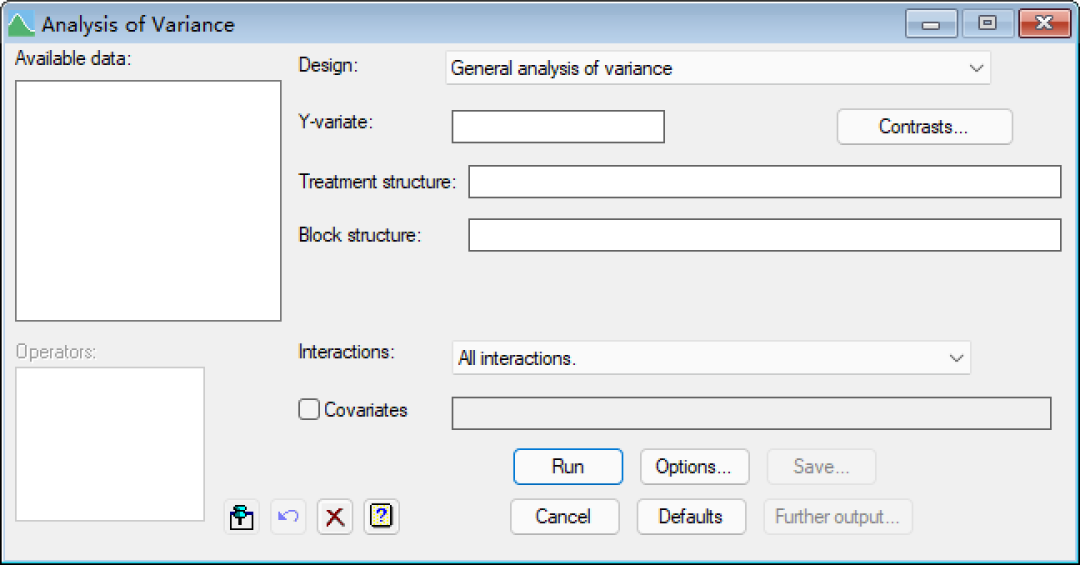Open the Options dialog
This screenshot has width=1080, height=565.
(x=694, y=466)
